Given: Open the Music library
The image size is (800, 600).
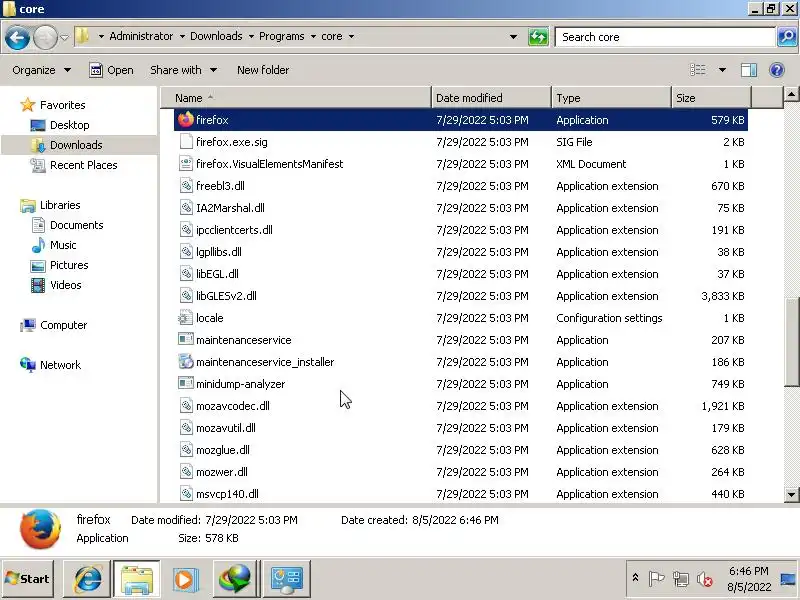Looking at the screenshot, I should [x=63, y=245].
